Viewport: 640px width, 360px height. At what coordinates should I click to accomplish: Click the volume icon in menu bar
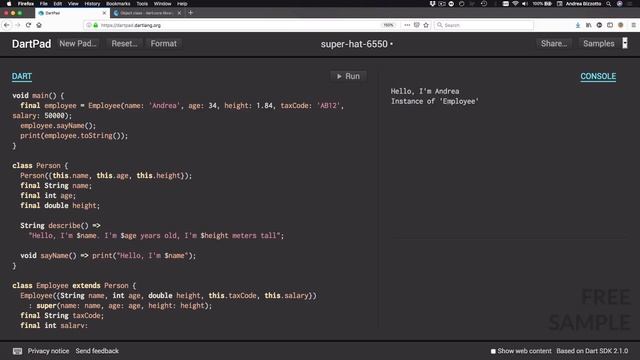525,4
